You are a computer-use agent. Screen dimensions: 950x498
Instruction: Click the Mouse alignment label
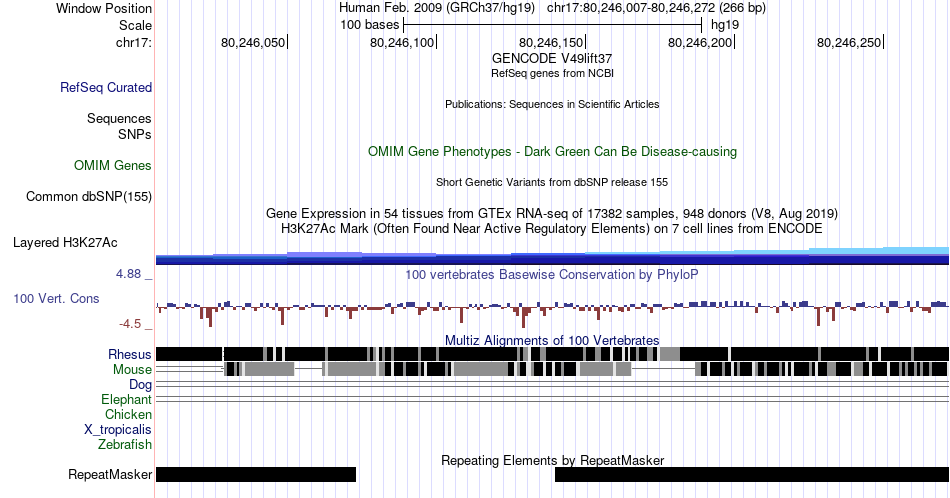132,369
